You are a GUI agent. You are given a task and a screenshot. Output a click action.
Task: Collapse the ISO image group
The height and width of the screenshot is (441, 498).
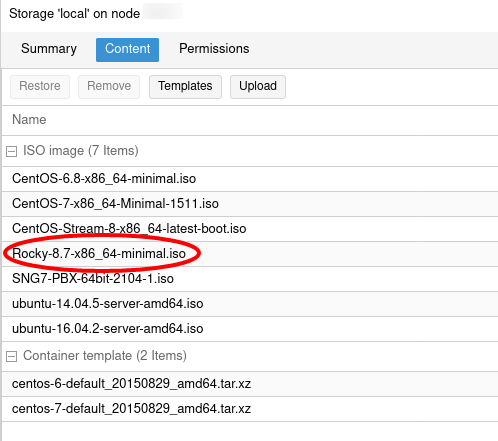coord(11,152)
